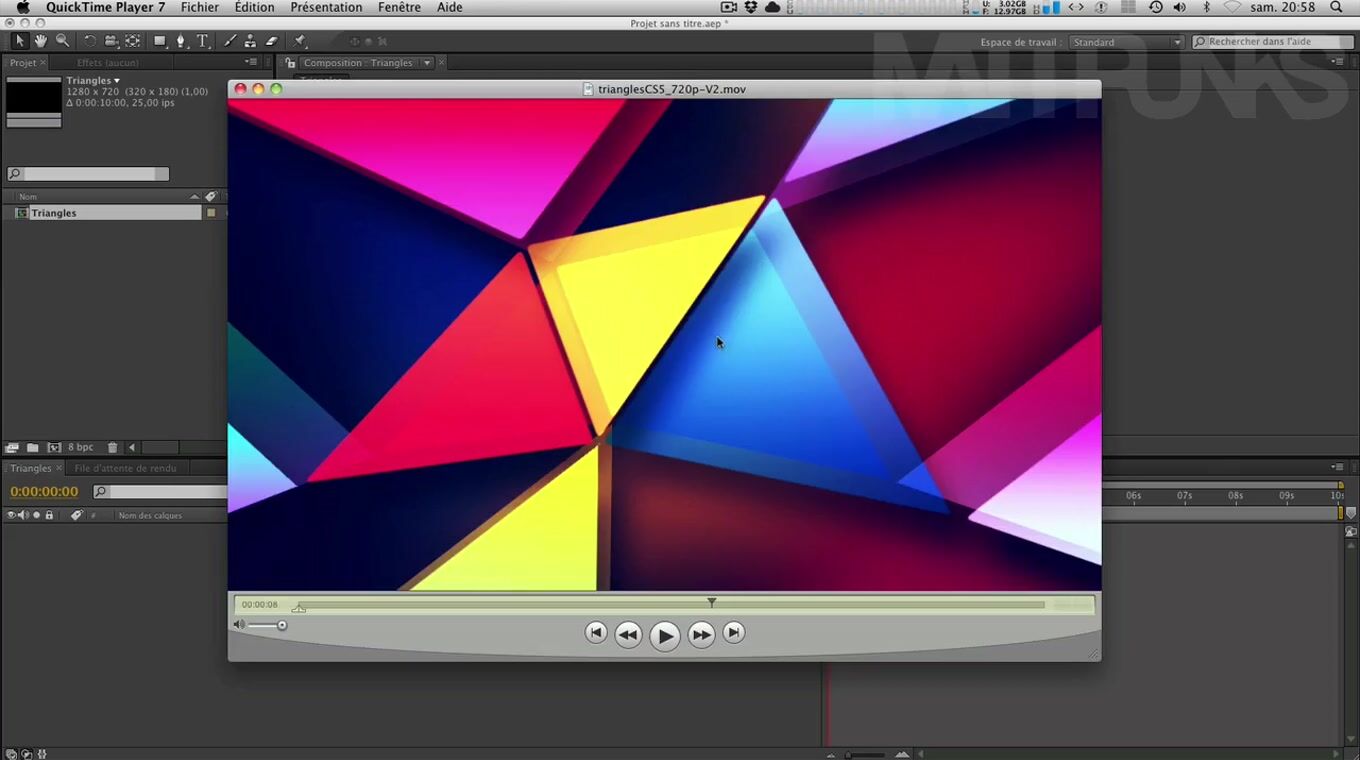Open the Fichier menu
The width and height of the screenshot is (1360, 760).
pos(199,7)
